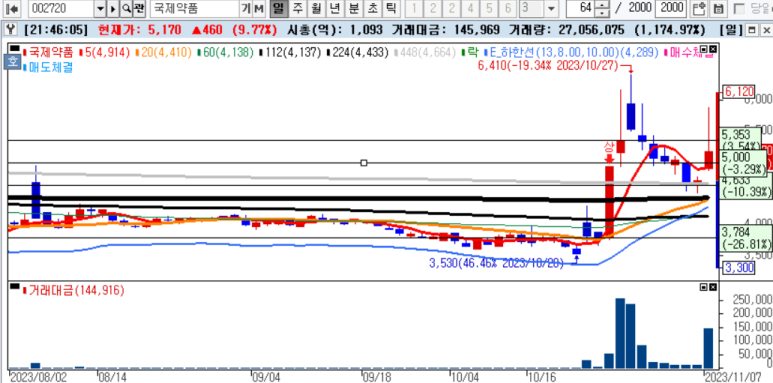Viewport: 773px width, 383px height.
Task: Switch to 틱 tick chart period
Action: (390, 8)
